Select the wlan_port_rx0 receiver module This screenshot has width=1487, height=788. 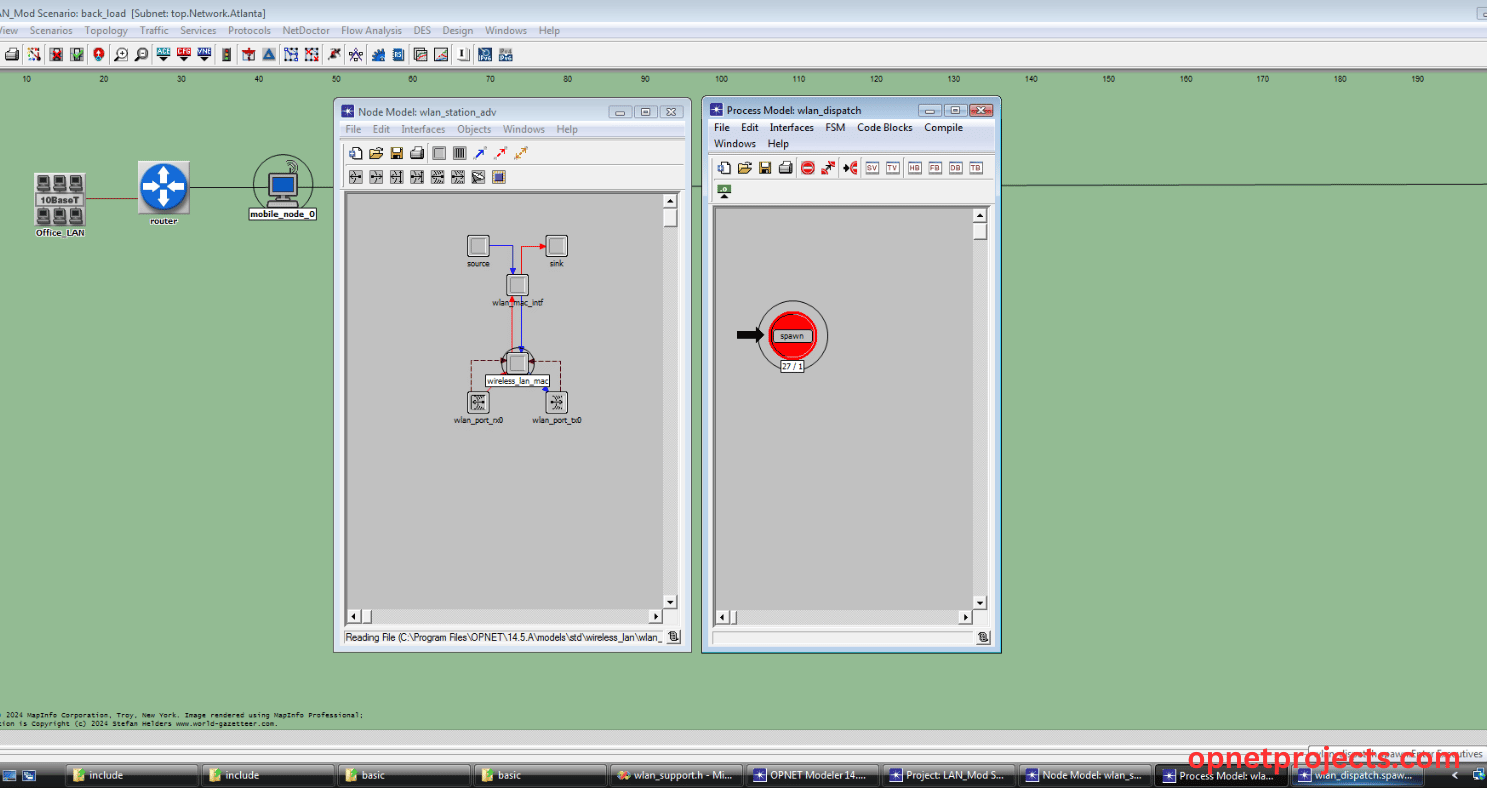[478, 403]
